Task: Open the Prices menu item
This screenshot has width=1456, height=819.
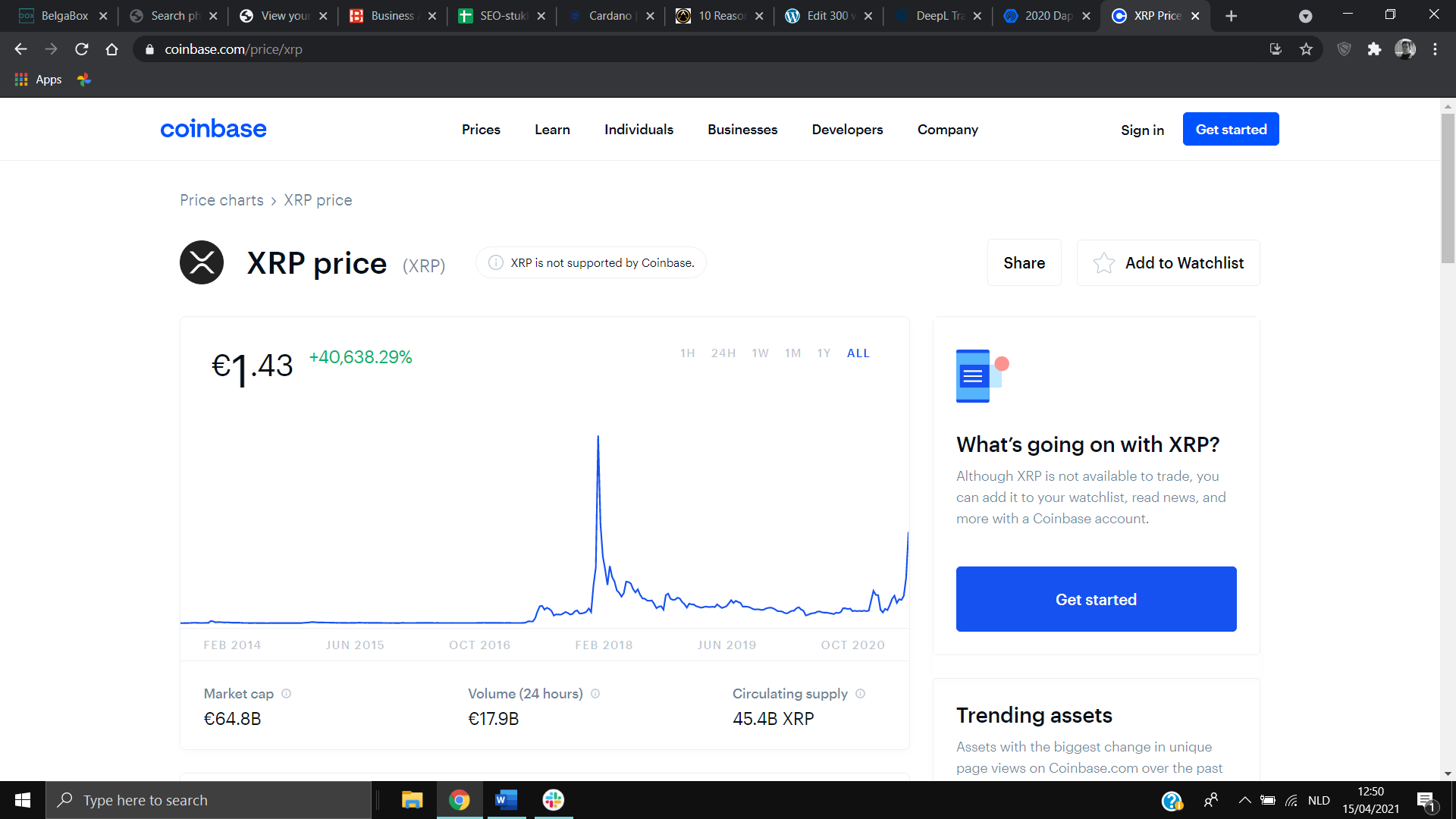Action: pyautogui.click(x=481, y=130)
